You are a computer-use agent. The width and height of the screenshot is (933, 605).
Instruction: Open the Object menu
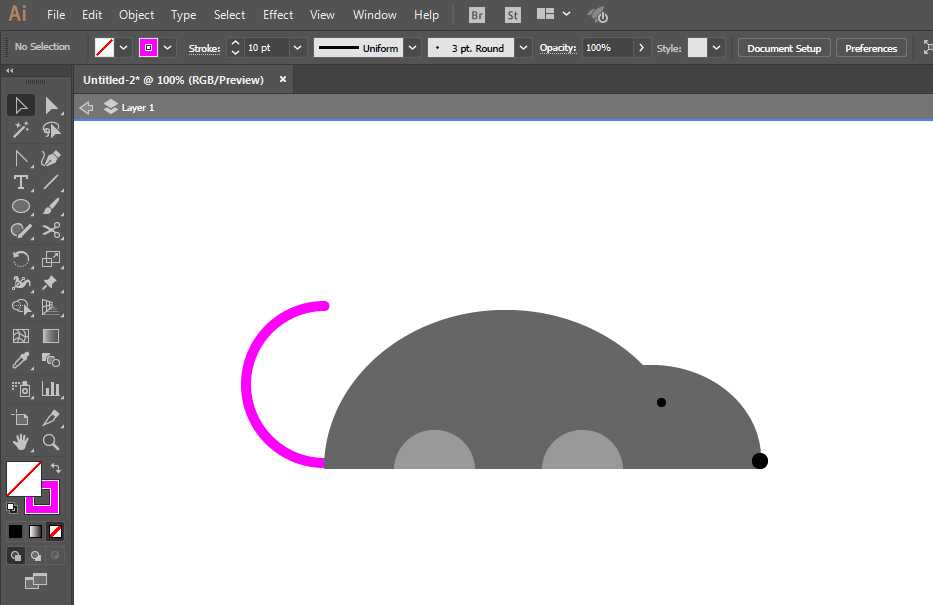136,15
